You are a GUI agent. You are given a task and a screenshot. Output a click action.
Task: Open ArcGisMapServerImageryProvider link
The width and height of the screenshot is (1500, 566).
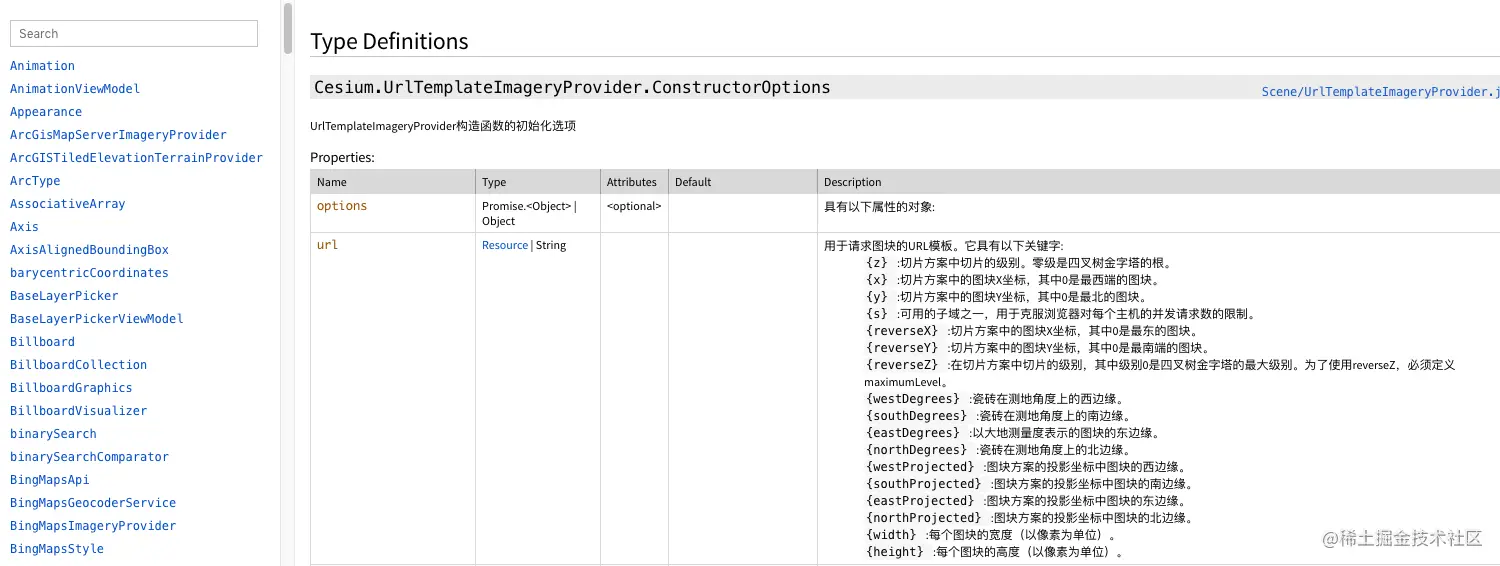click(118, 135)
